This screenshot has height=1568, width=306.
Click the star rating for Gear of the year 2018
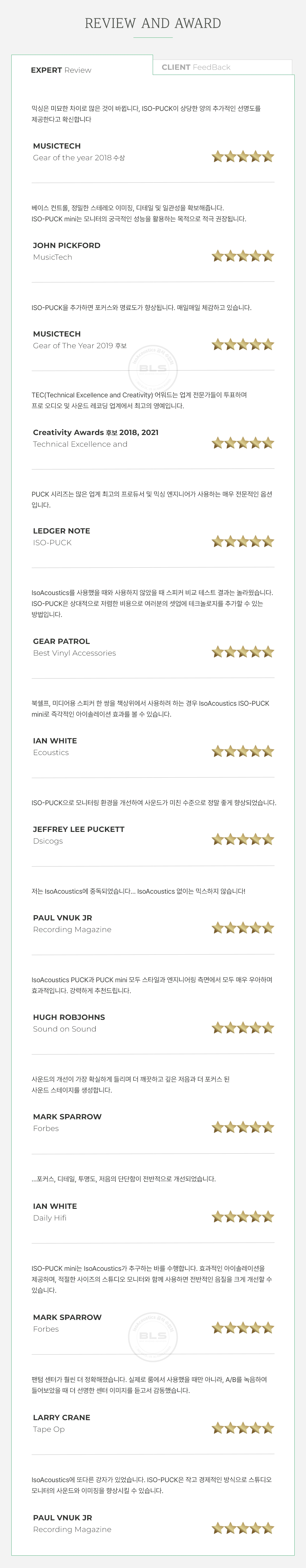243,157
